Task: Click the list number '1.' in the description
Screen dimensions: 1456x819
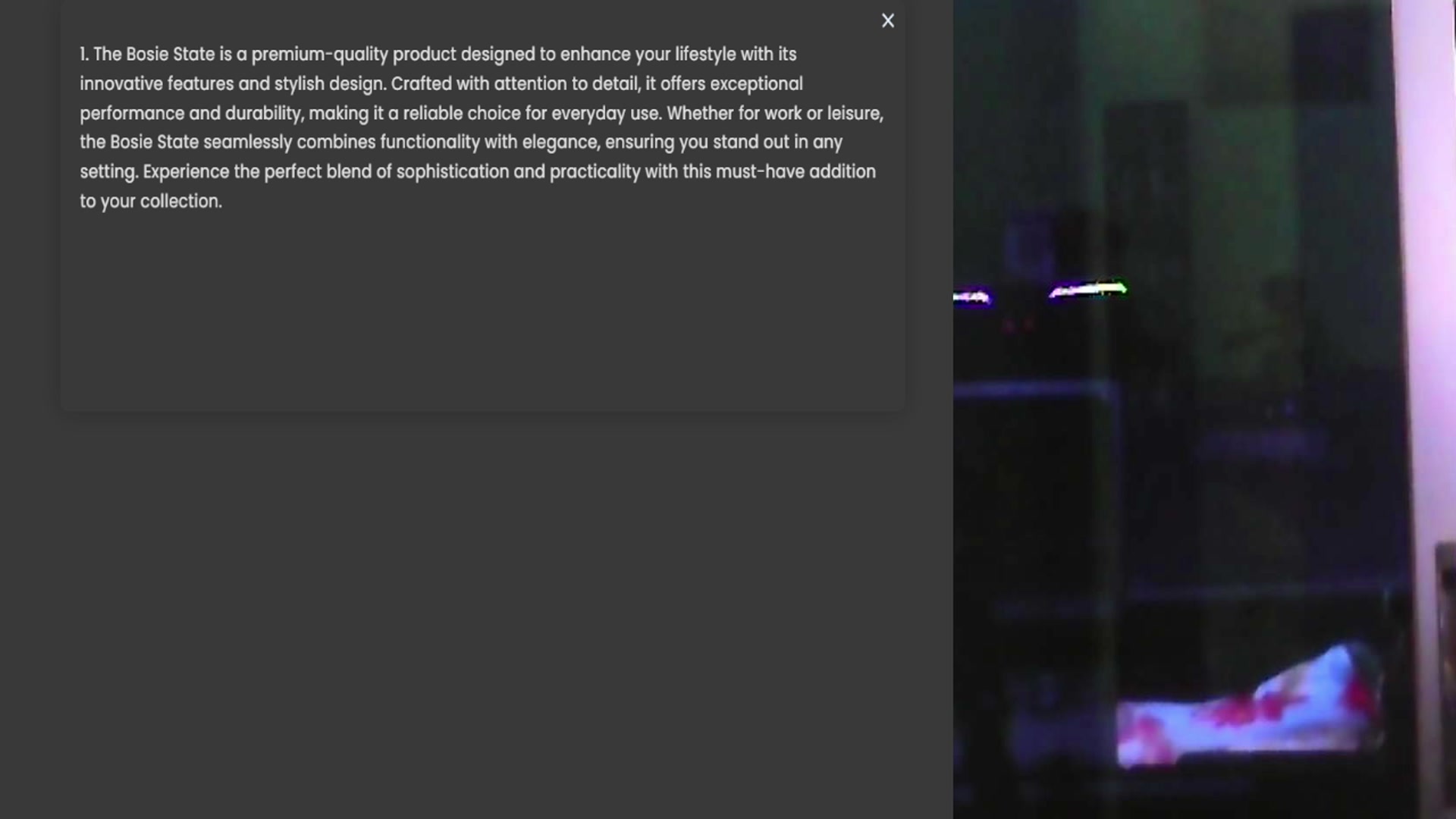Action: (84, 55)
